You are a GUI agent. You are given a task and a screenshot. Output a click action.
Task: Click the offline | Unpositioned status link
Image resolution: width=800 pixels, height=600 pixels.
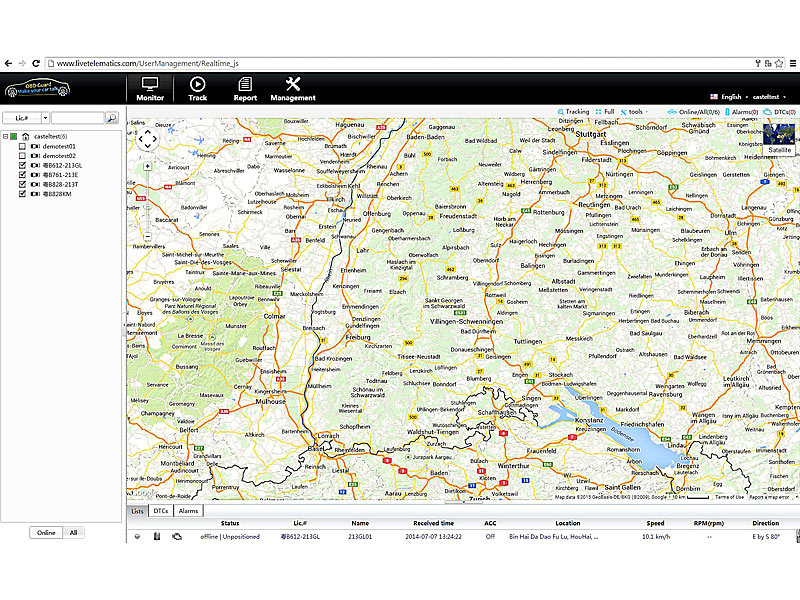[x=230, y=536]
